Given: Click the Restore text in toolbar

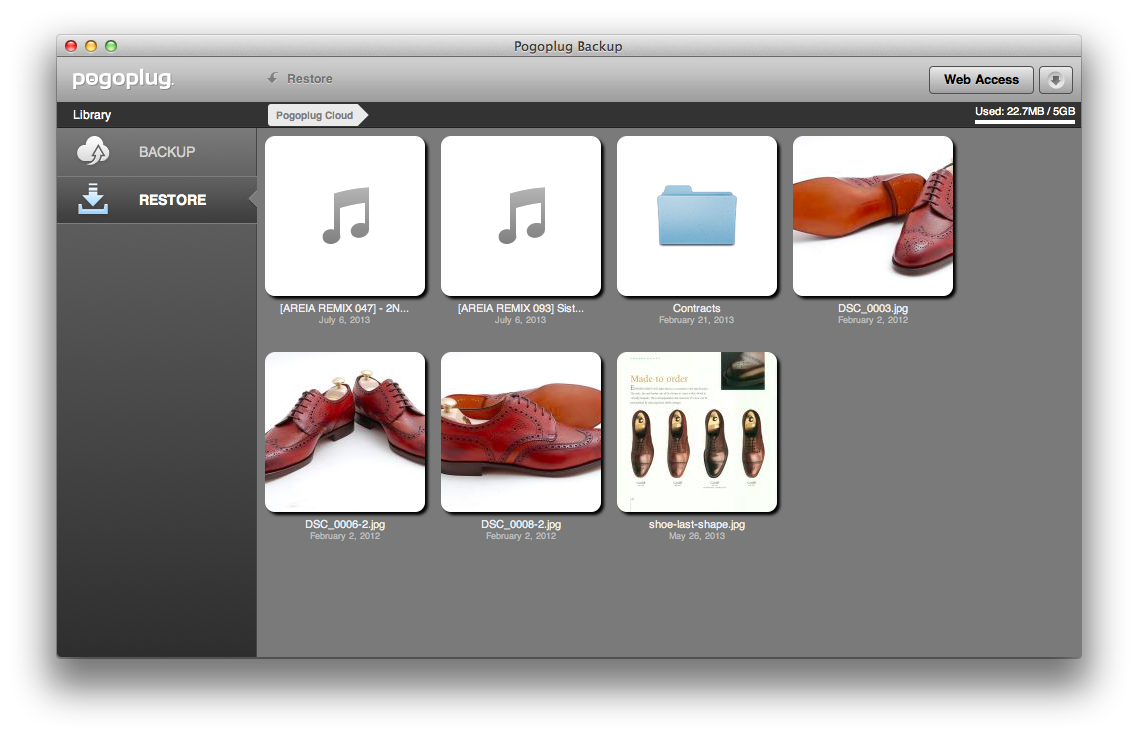Looking at the screenshot, I should (x=310, y=79).
